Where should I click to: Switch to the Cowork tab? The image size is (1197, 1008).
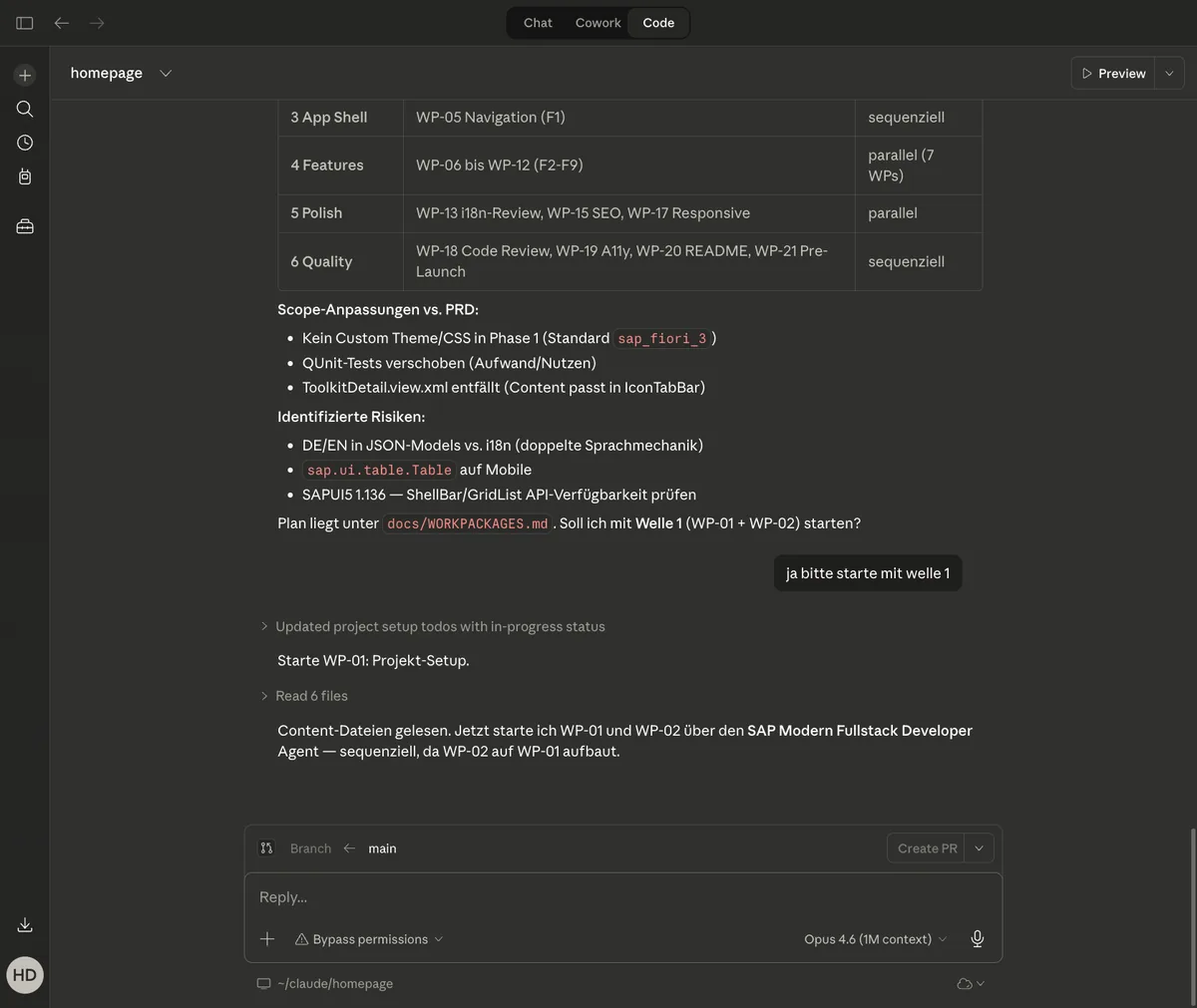tap(598, 23)
